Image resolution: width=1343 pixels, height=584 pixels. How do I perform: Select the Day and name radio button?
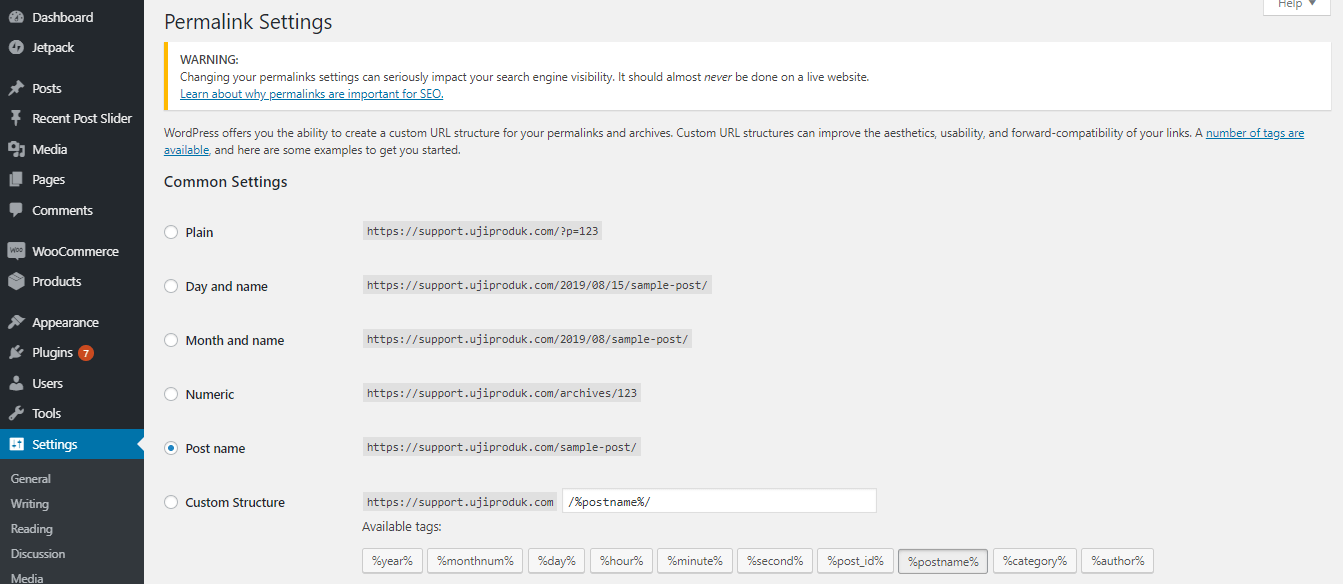click(171, 286)
